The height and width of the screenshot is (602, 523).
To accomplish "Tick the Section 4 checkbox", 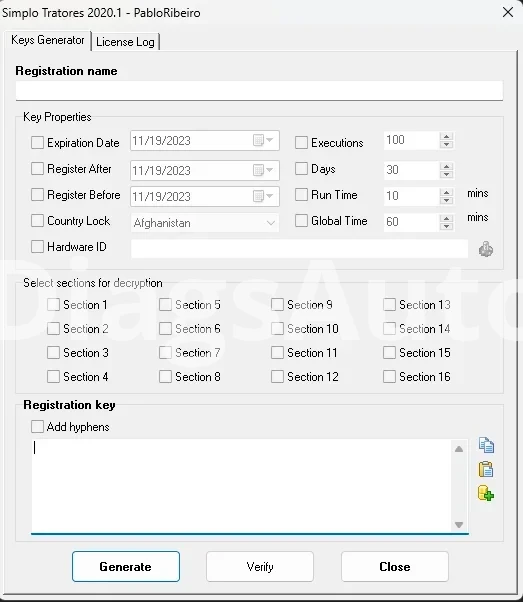I will click(x=53, y=377).
